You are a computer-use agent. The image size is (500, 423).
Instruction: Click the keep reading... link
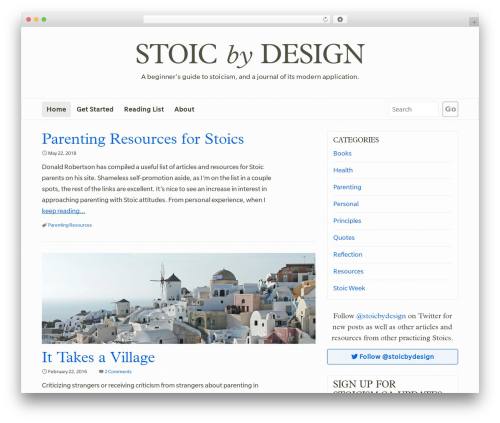pos(63,211)
